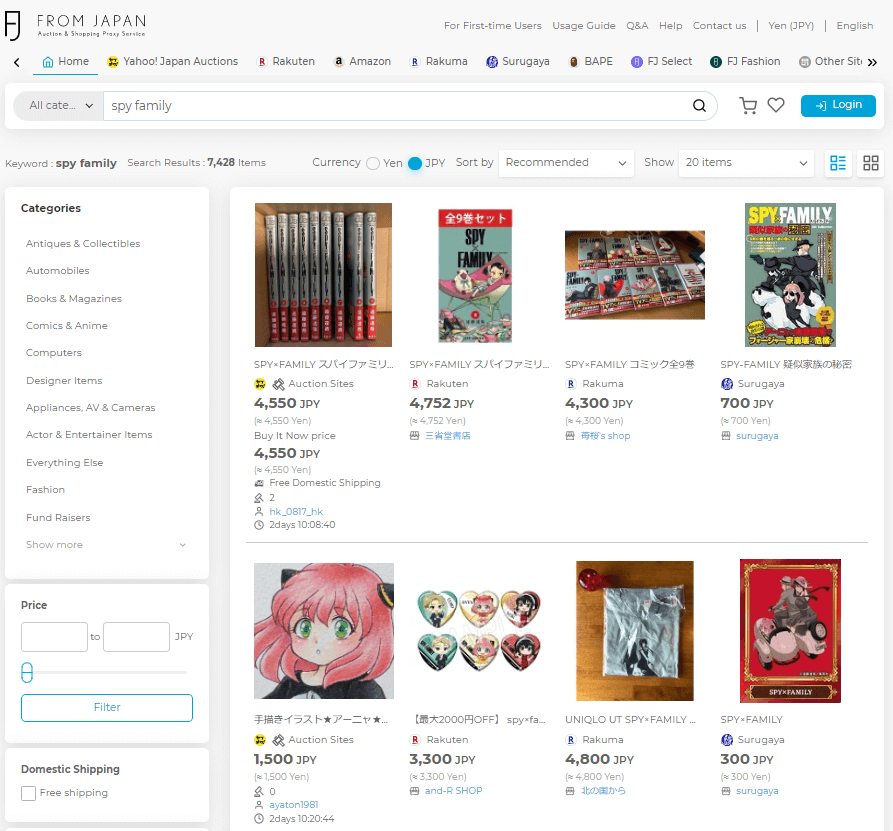Open the favorites heart icon
Screen dimensions: 893x831
pos(776,105)
